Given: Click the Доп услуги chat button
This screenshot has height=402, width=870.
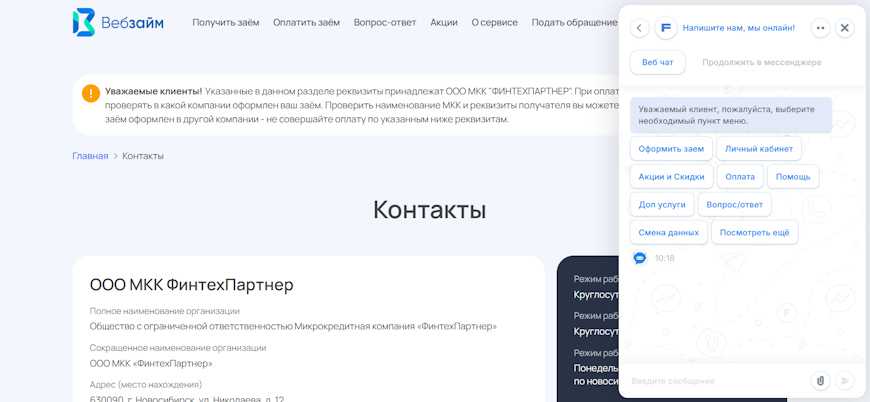Looking at the screenshot, I should tap(662, 205).
